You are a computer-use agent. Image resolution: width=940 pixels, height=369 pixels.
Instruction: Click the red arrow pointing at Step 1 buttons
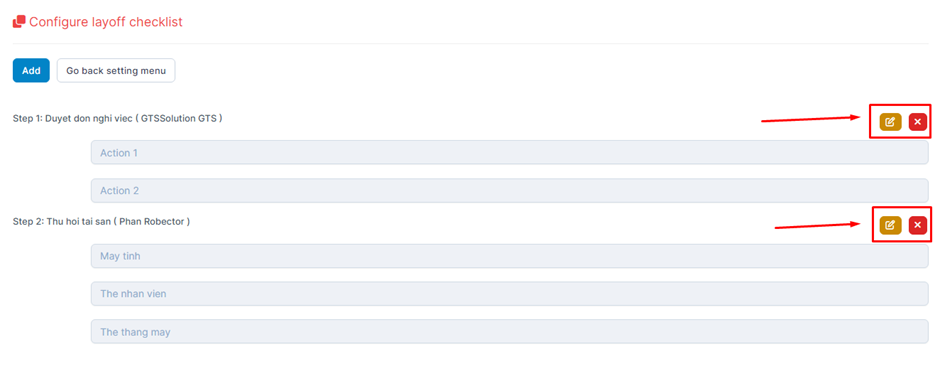pos(812,119)
